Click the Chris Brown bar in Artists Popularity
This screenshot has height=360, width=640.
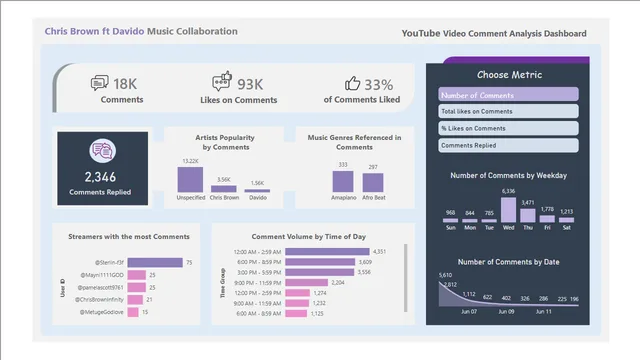[x=224, y=189]
